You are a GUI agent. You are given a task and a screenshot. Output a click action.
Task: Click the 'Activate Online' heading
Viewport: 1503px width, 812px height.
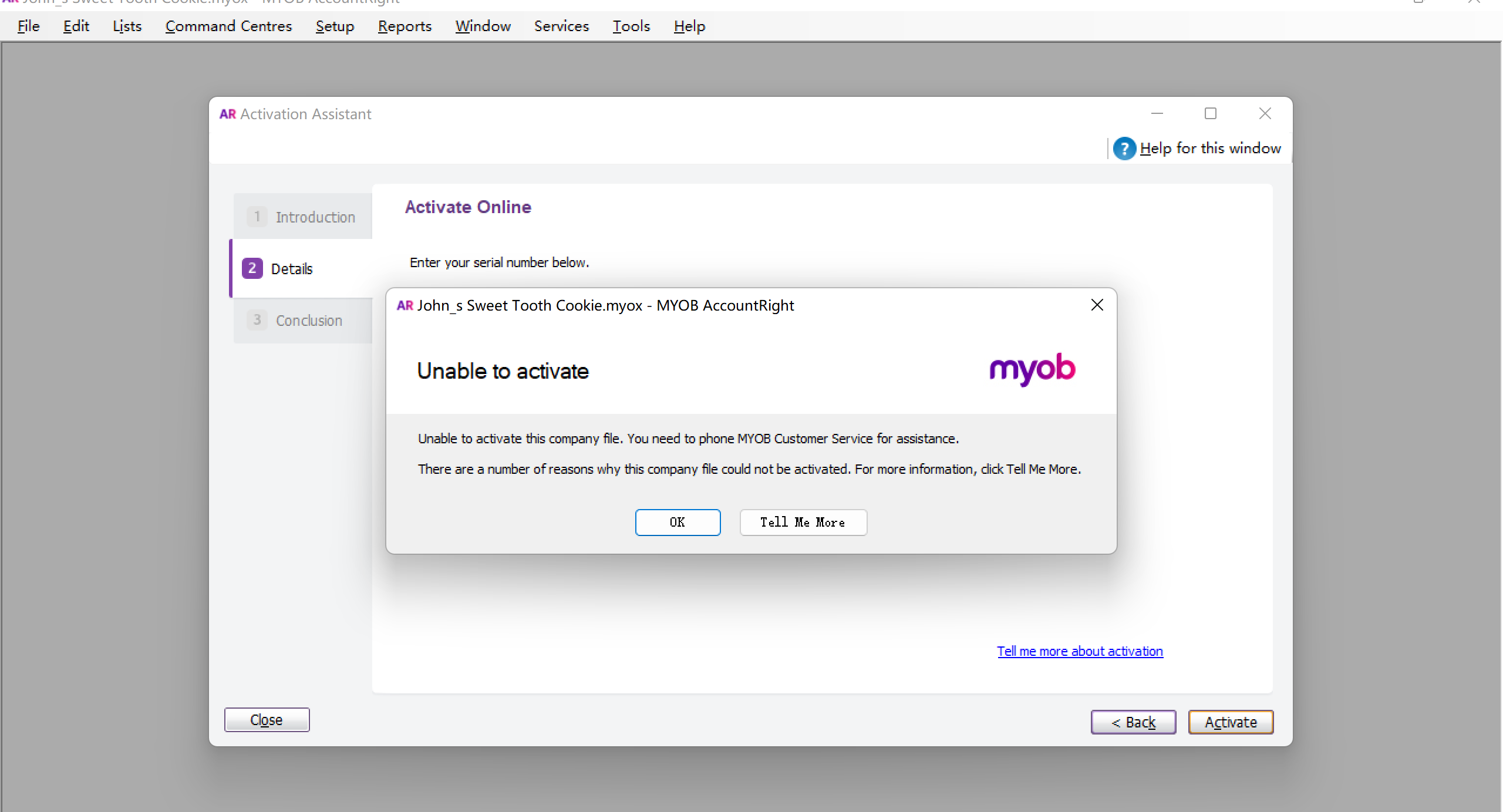(468, 207)
